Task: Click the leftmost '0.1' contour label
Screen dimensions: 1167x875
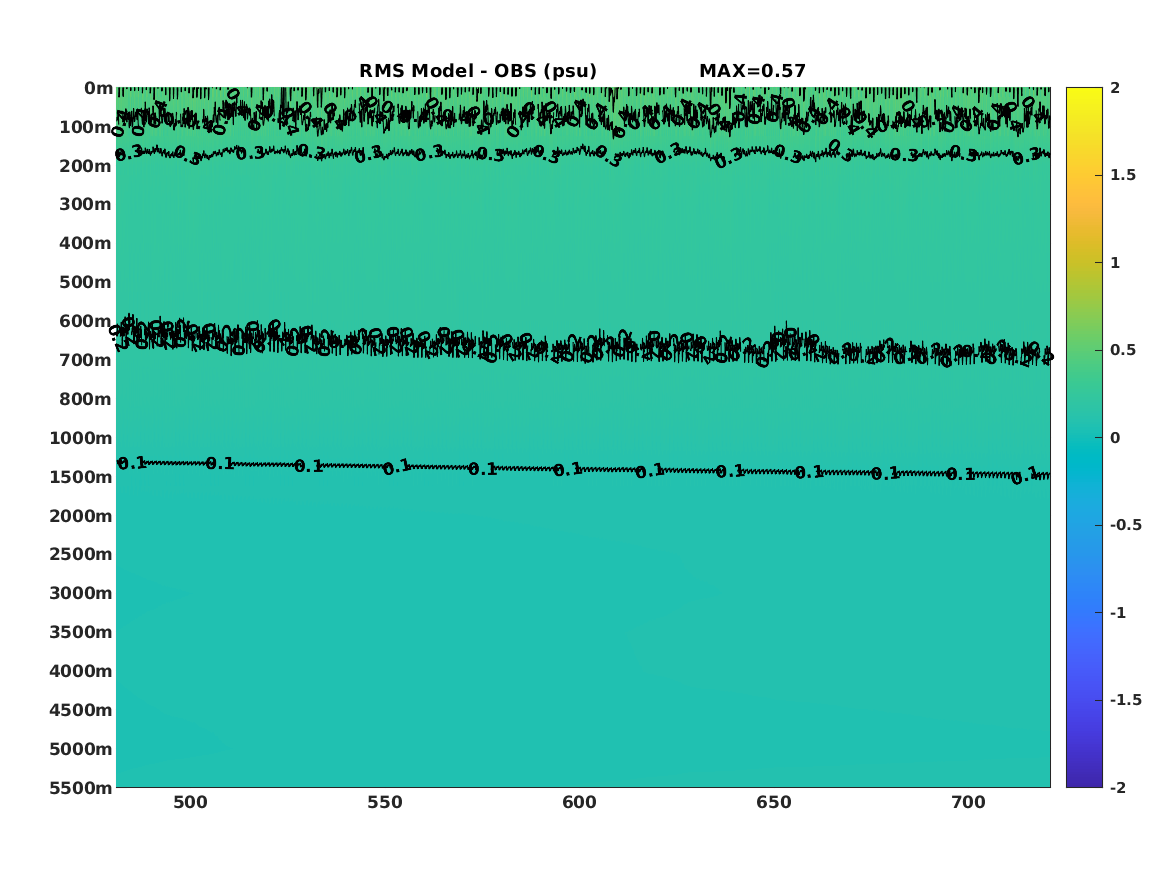Action: (x=132, y=464)
